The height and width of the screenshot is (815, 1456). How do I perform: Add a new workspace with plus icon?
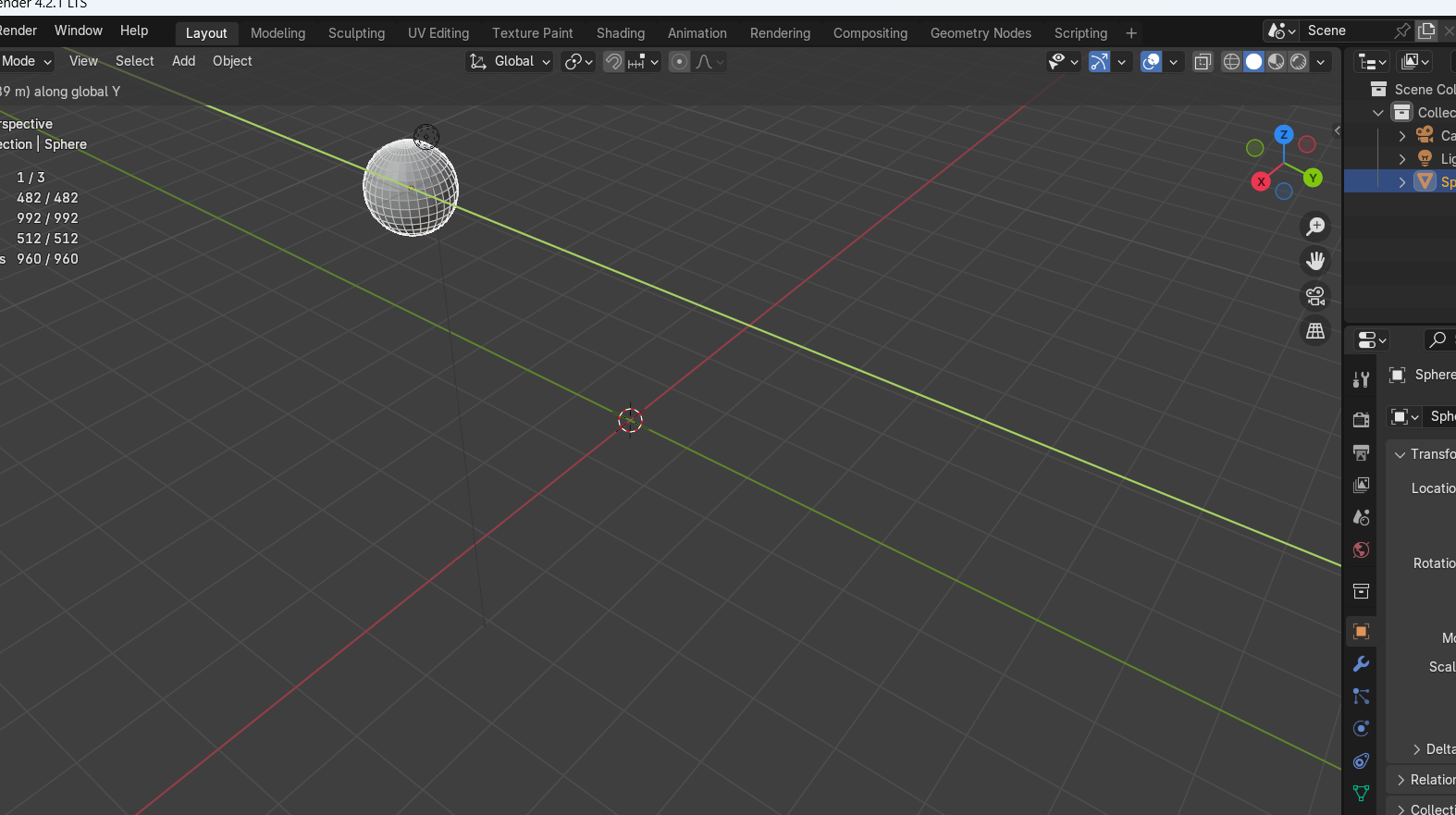click(x=1131, y=33)
